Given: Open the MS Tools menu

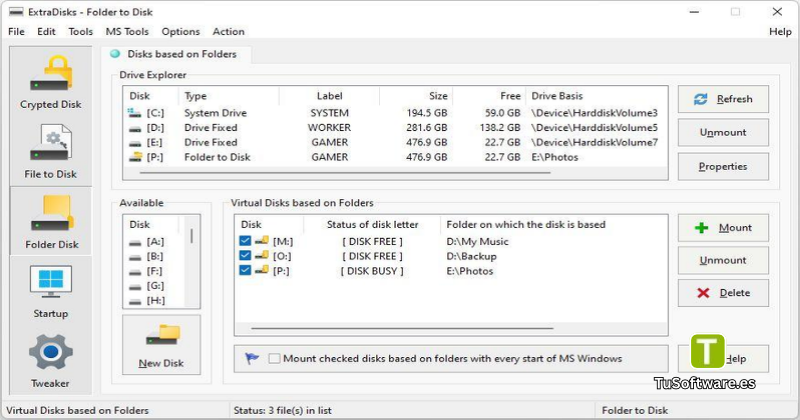Looking at the screenshot, I should click(127, 32).
